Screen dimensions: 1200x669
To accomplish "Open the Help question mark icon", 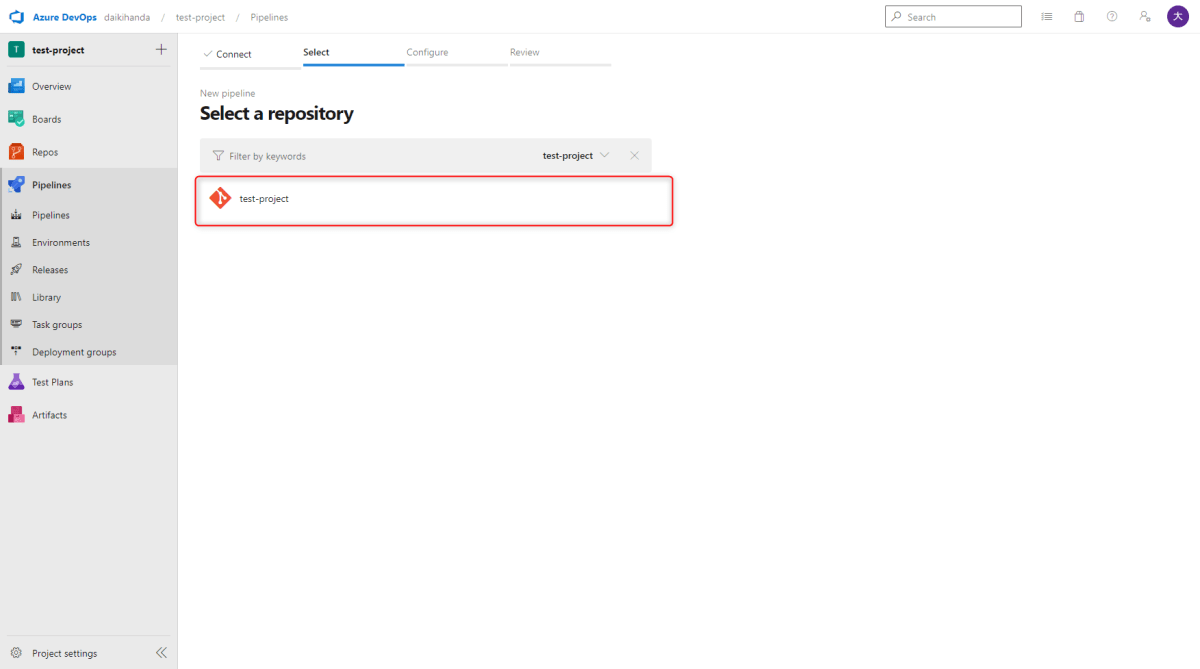I will 1112,17.
